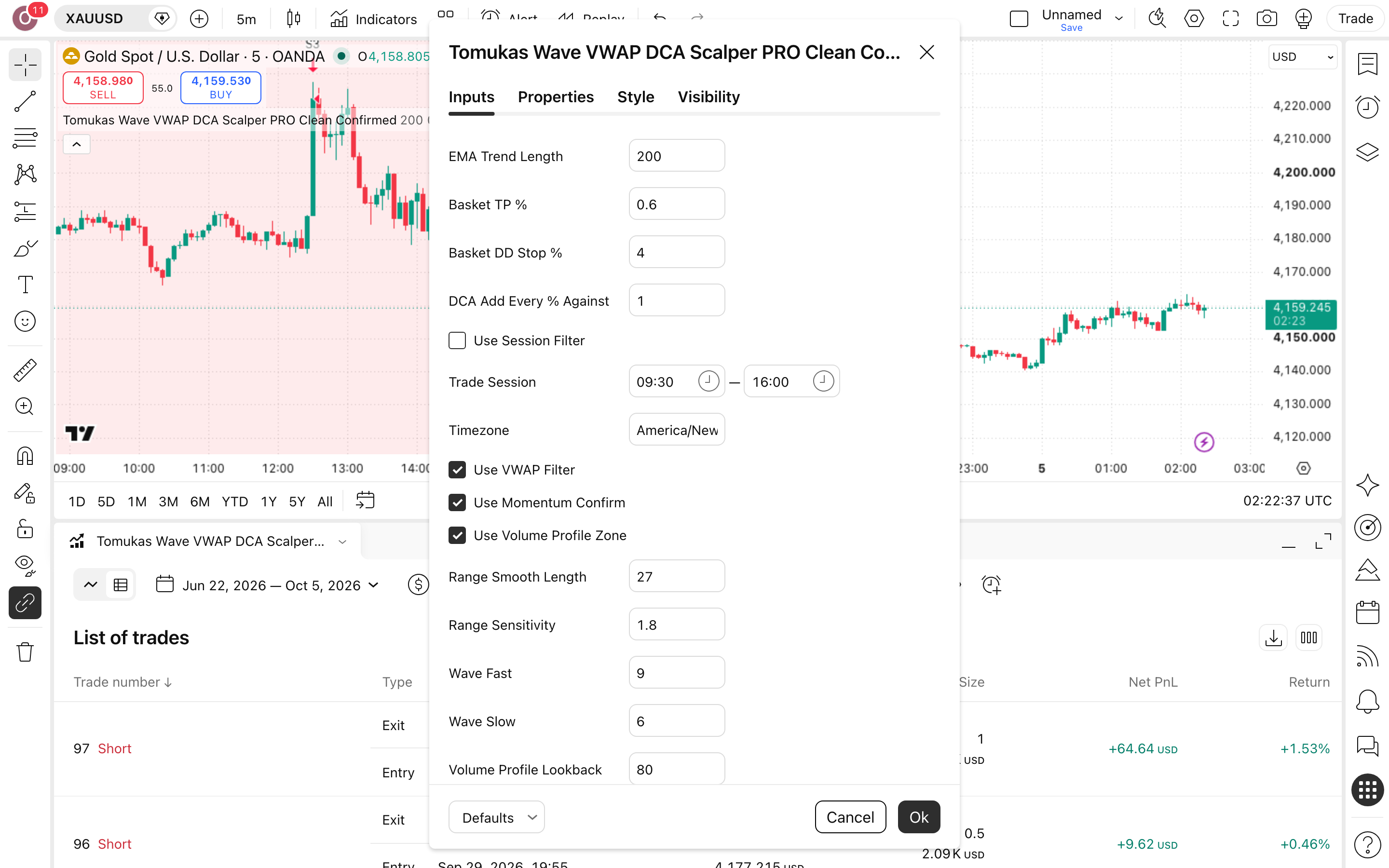This screenshot has height=868, width=1389.
Task: Open the Visibility tab
Action: 709,97
